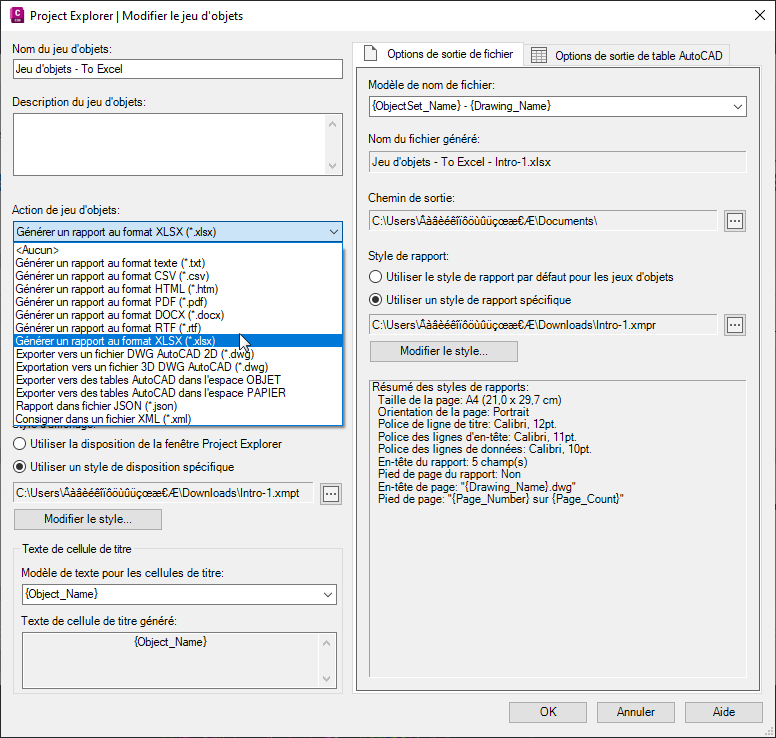
Task: Switch to Options de sortie de fichier tab
Action: (438, 54)
